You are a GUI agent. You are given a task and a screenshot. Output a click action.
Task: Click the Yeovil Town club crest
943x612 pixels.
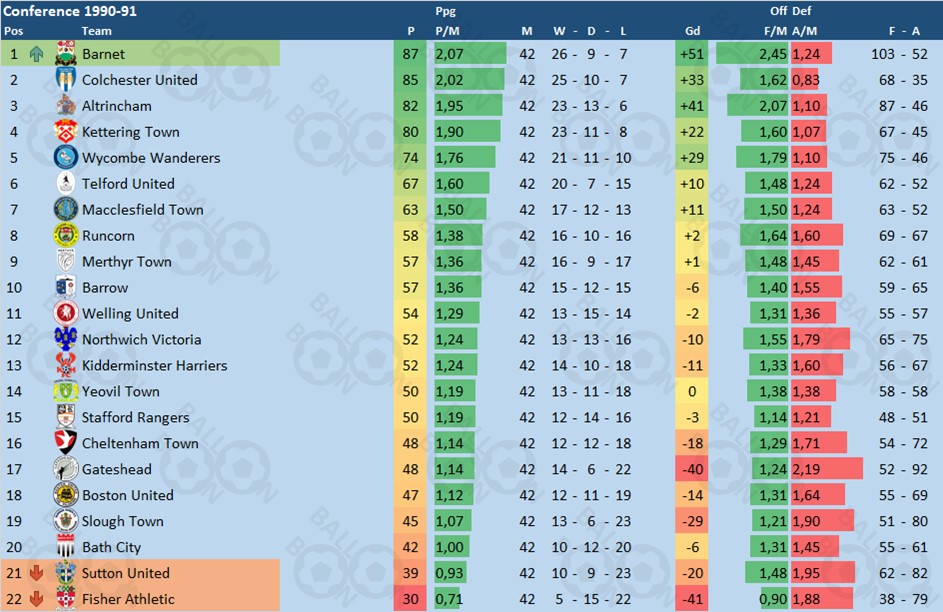pyautogui.click(x=66, y=391)
